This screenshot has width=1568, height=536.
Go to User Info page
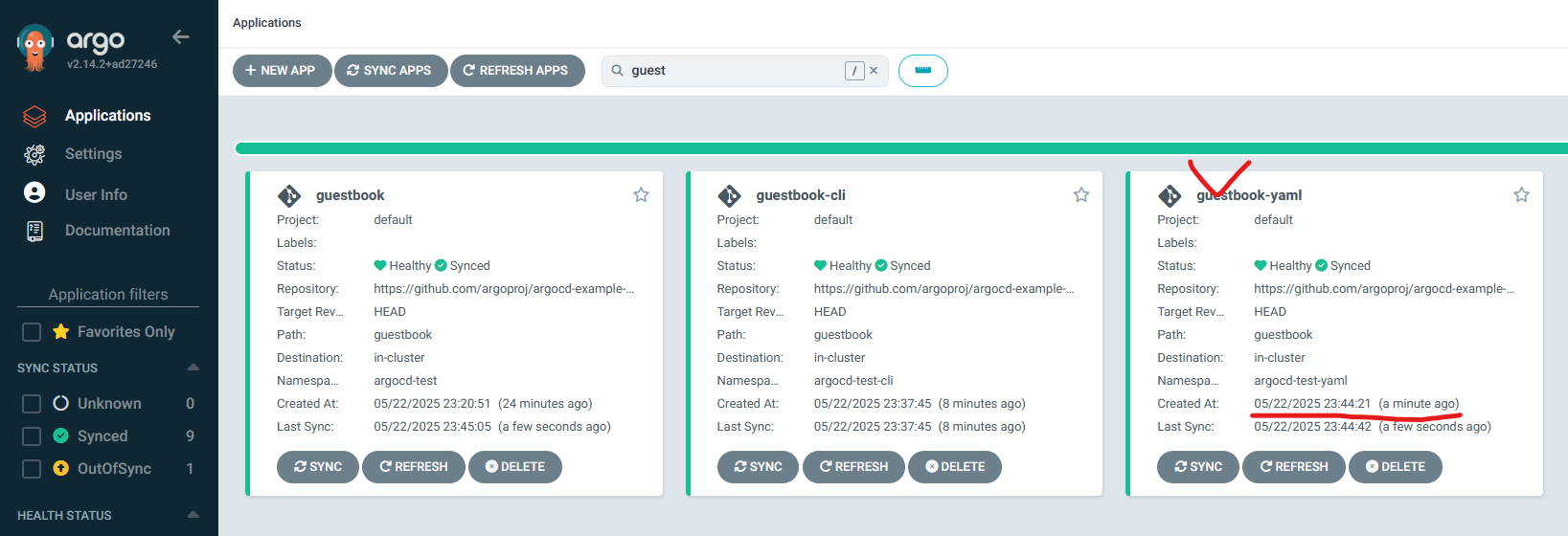click(x=96, y=194)
